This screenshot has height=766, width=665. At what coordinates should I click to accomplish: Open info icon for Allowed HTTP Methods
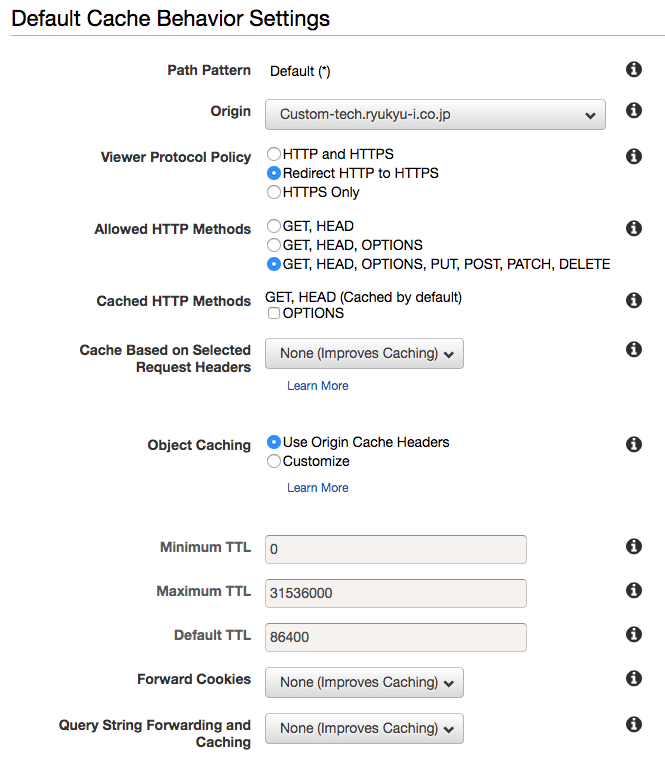633,228
